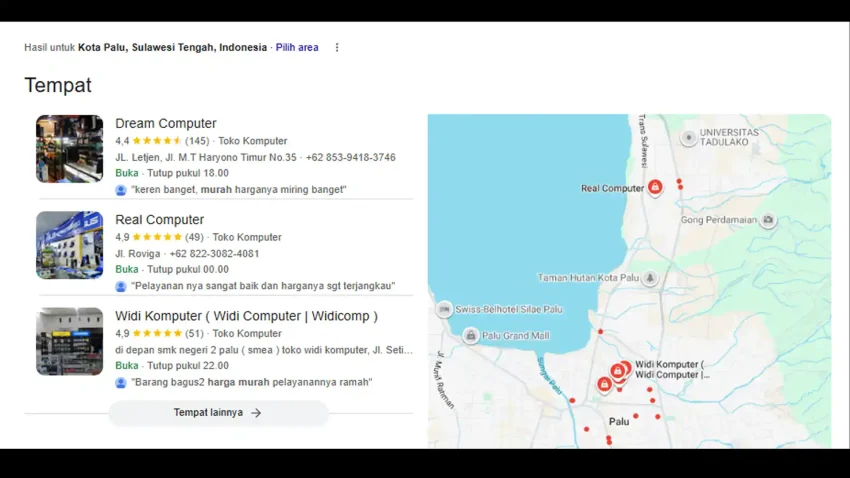Click the phone number +62 853-9418-3746

(351, 157)
